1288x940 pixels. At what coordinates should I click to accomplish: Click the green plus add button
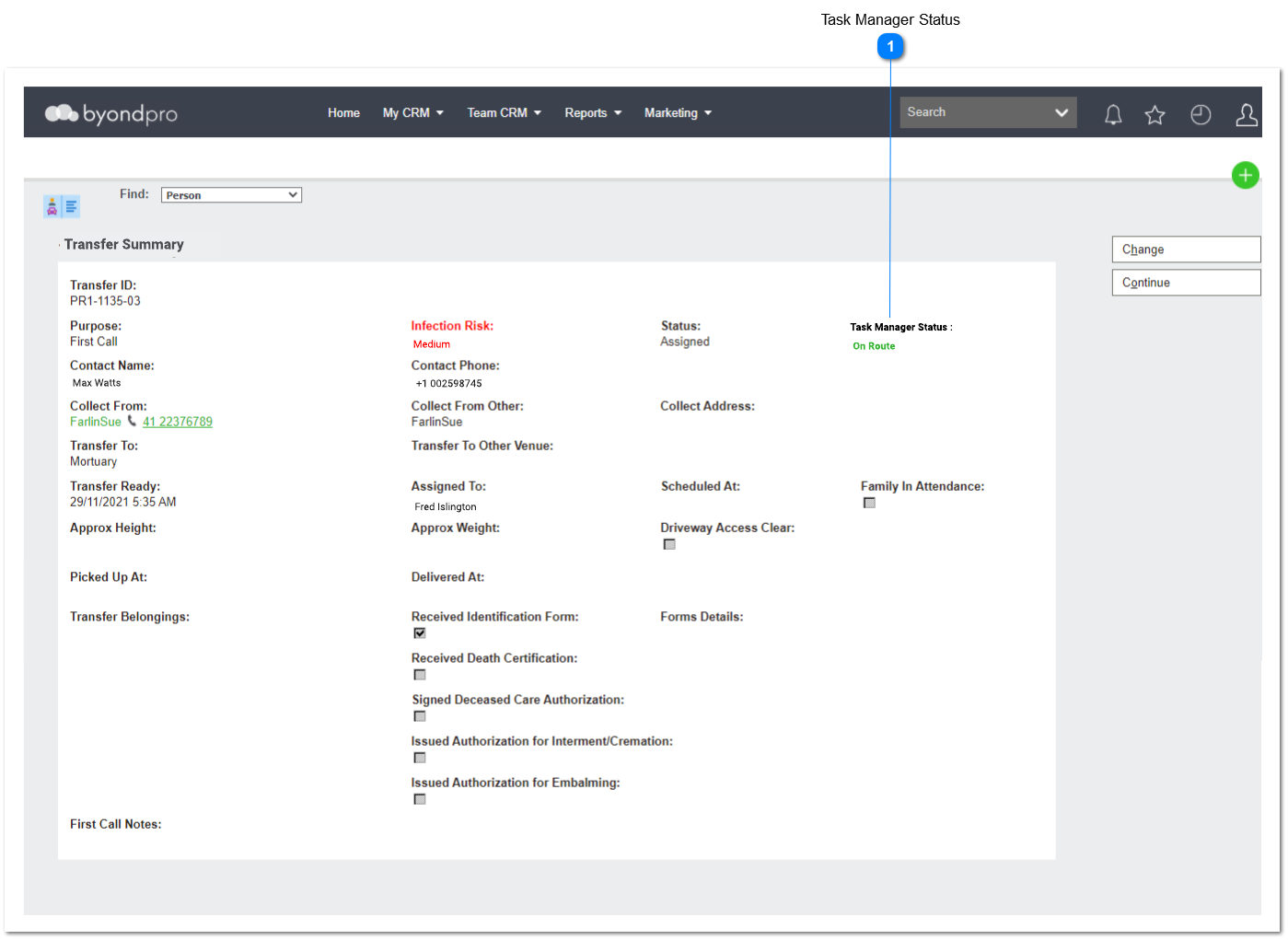click(x=1245, y=175)
